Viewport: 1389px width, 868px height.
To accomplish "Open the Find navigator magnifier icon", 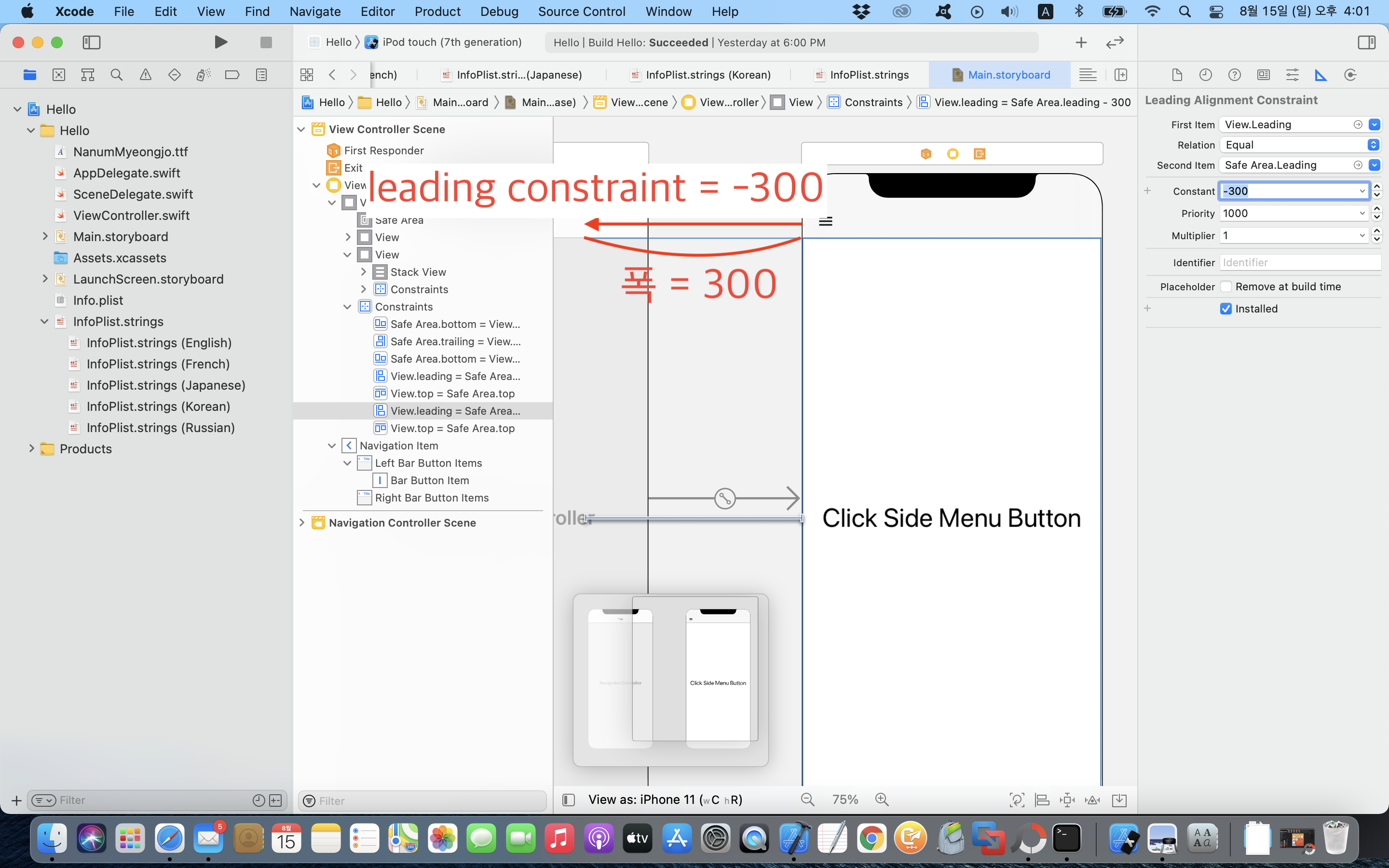I will coord(117,75).
